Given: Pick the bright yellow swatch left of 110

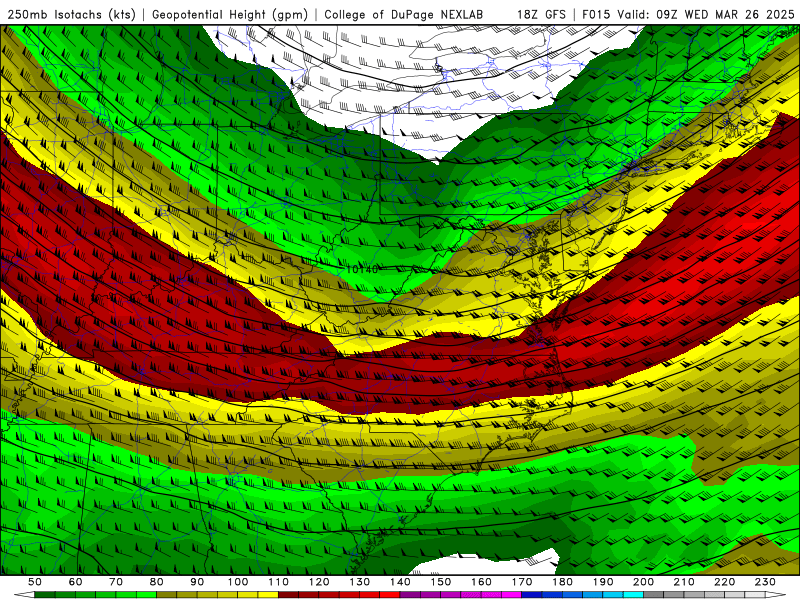Looking at the screenshot, I should (x=268, y=594).
